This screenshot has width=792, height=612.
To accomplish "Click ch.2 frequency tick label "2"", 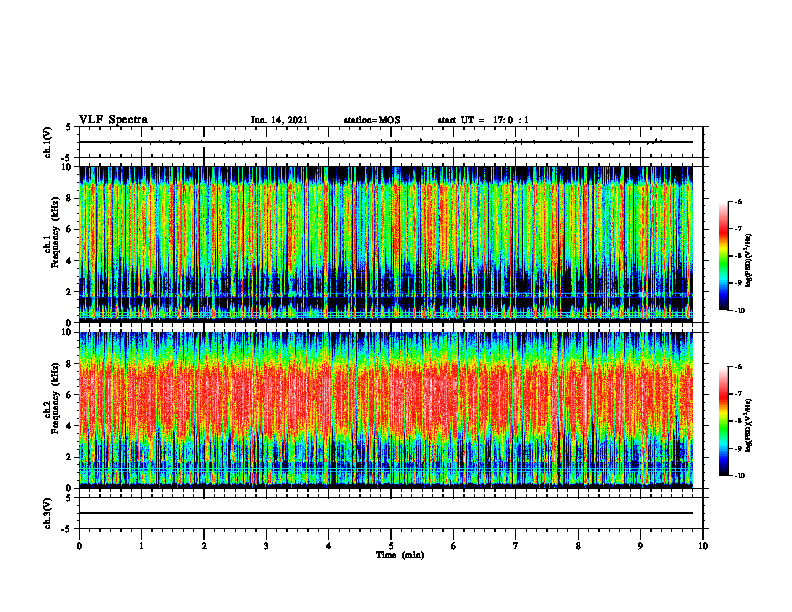I will (71, 457).
